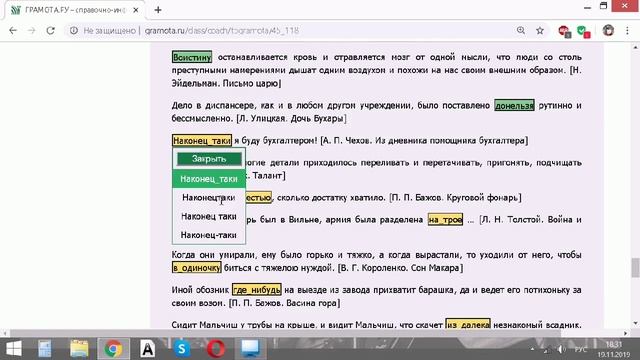Viewport: 640px width, 360px height.
Task: Click the volume speaker tray icon
Action: [562, 349]
